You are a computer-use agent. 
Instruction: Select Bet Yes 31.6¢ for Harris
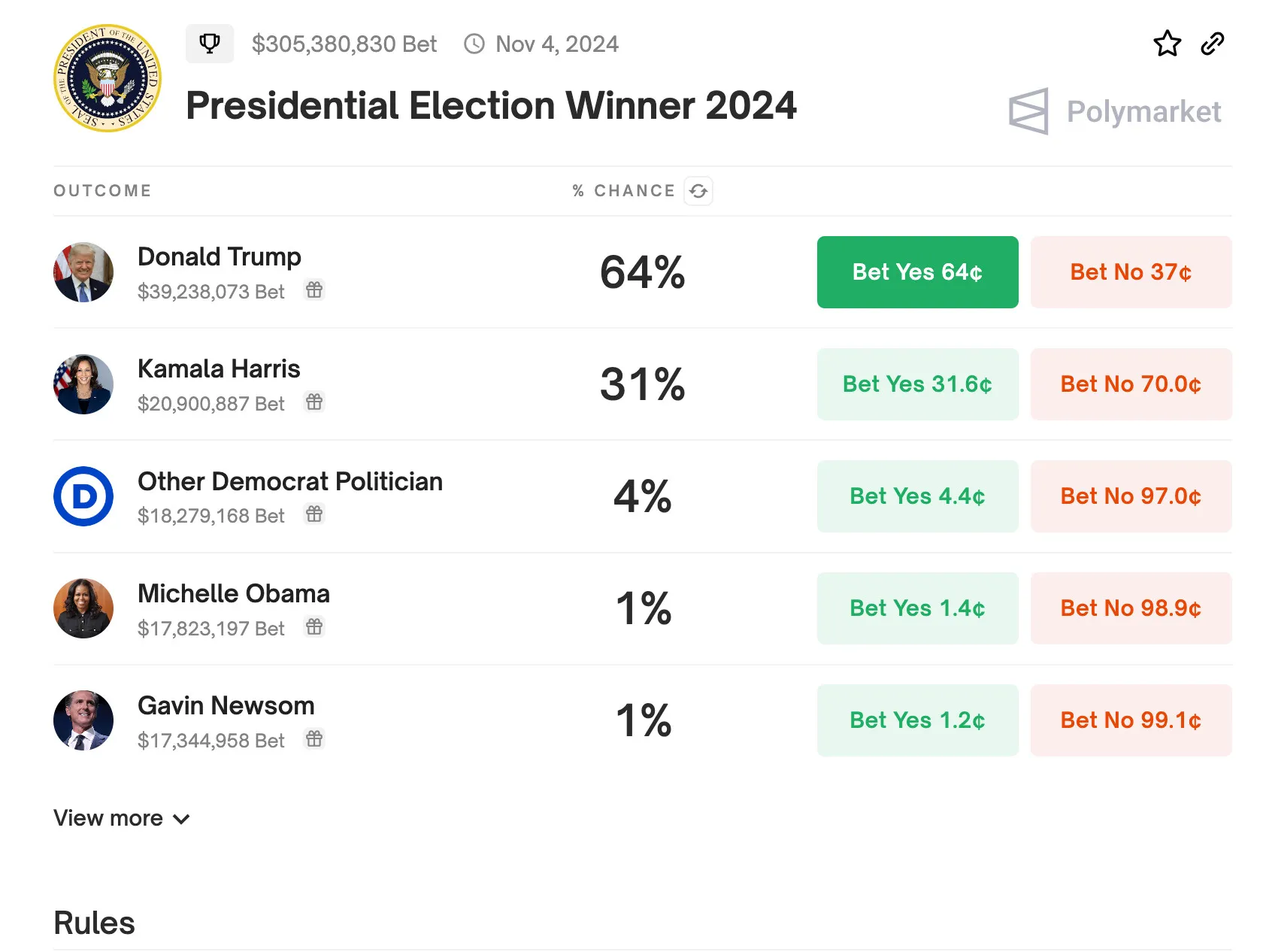[x=917, y=384]
